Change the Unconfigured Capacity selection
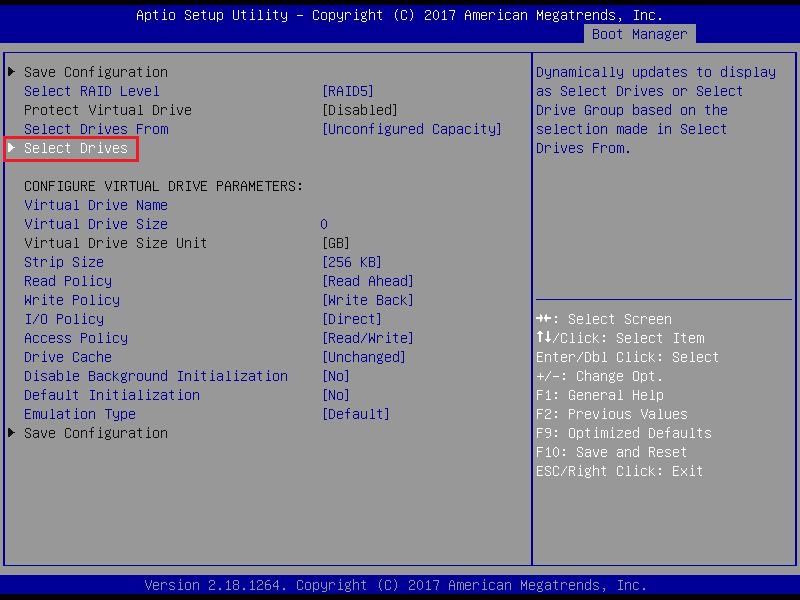Viewport: 800px width, 600px height. pos(411,129)
